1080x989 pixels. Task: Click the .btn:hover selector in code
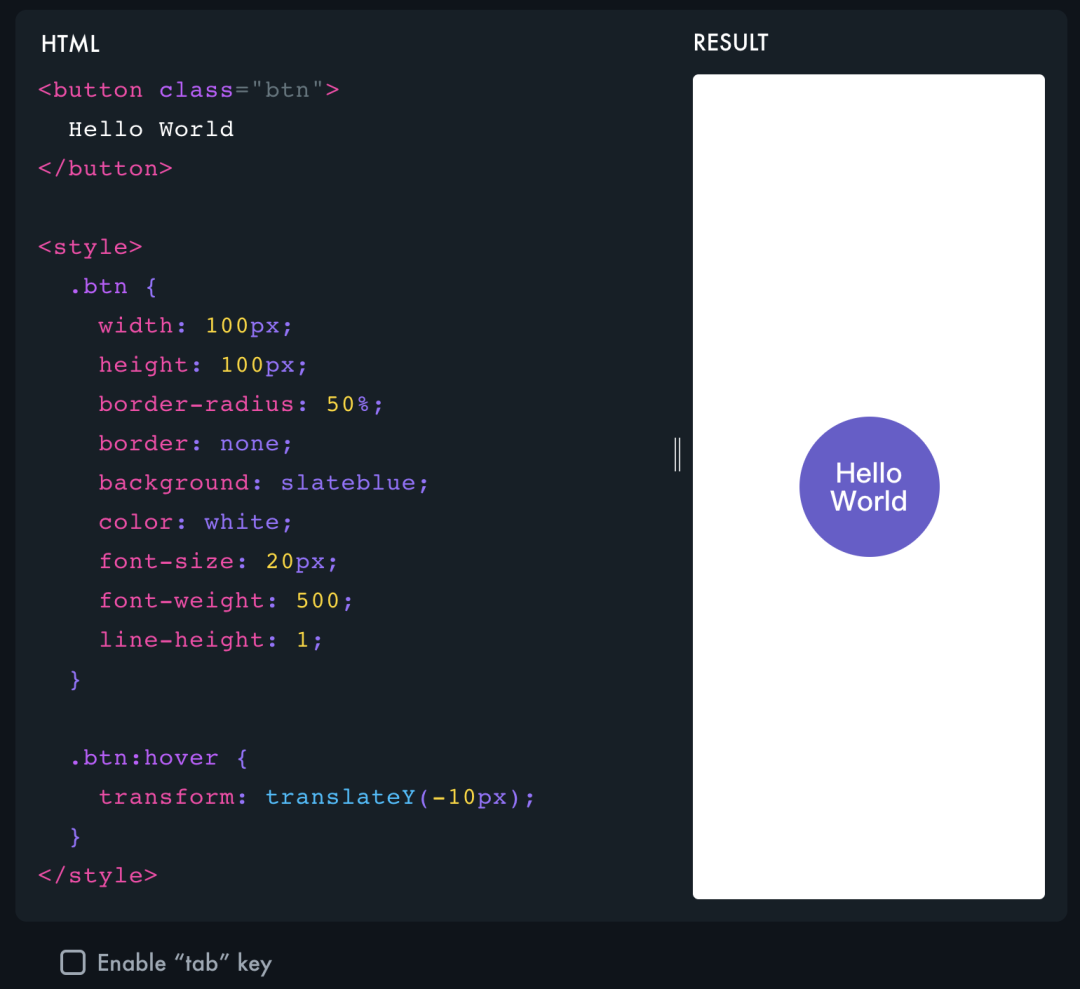click(143, 758)
